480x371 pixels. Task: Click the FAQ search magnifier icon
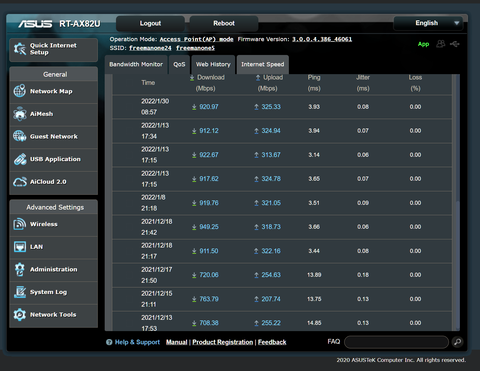point(458,342)
